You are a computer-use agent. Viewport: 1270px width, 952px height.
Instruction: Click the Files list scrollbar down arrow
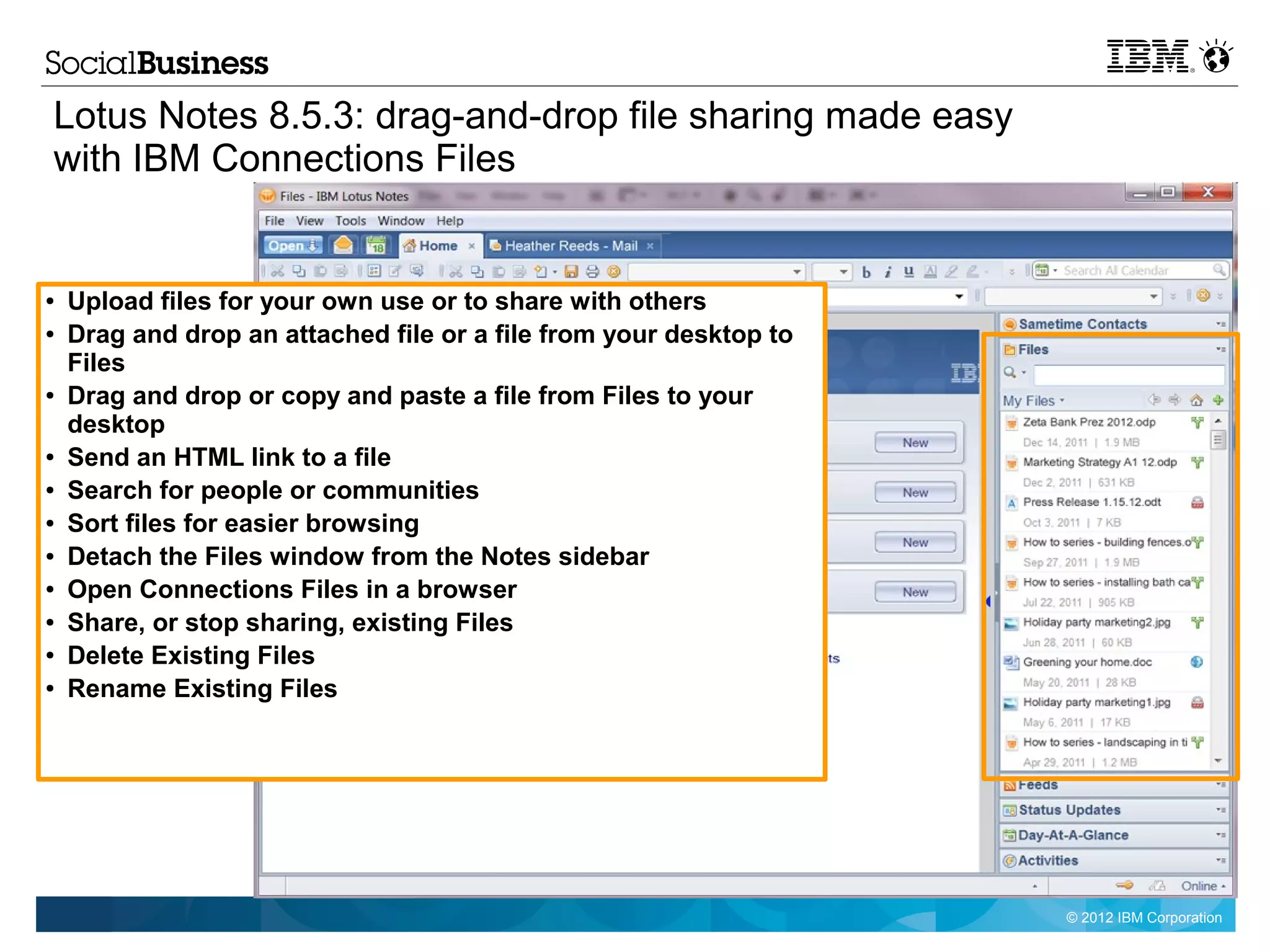click(x=1218, y=760)
